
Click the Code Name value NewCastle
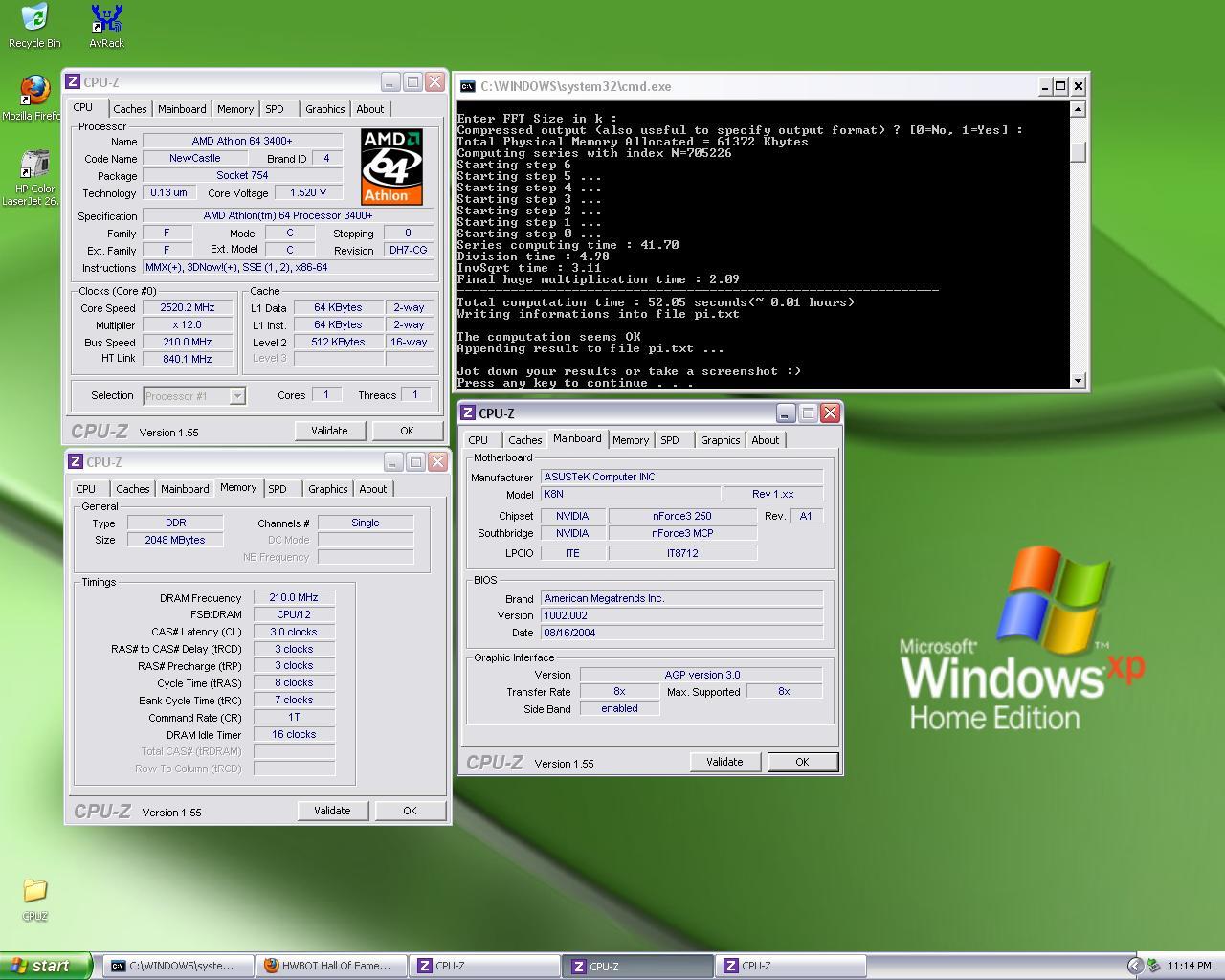[194, 159]
